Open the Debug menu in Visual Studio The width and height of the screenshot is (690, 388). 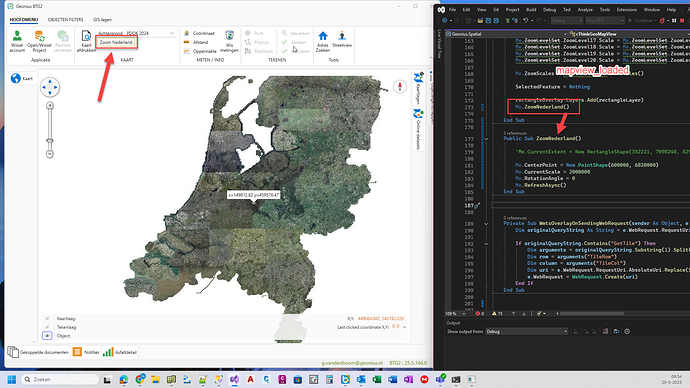click(549, 9)
